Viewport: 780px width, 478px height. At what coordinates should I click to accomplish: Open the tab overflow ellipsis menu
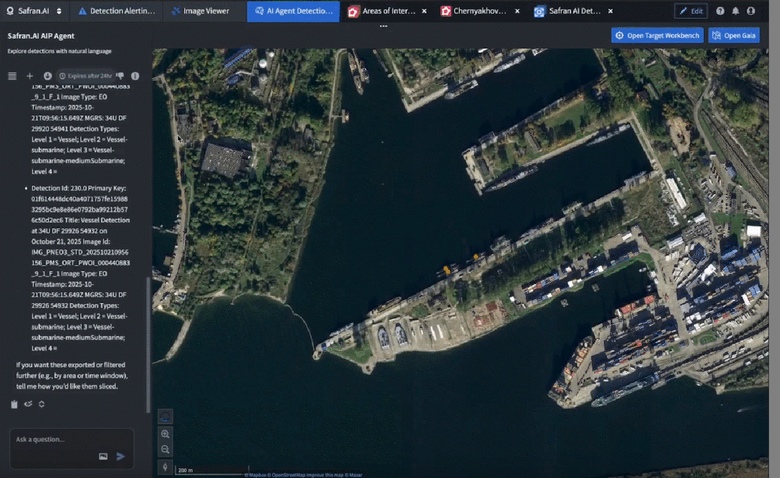click(x=383, y=27)
